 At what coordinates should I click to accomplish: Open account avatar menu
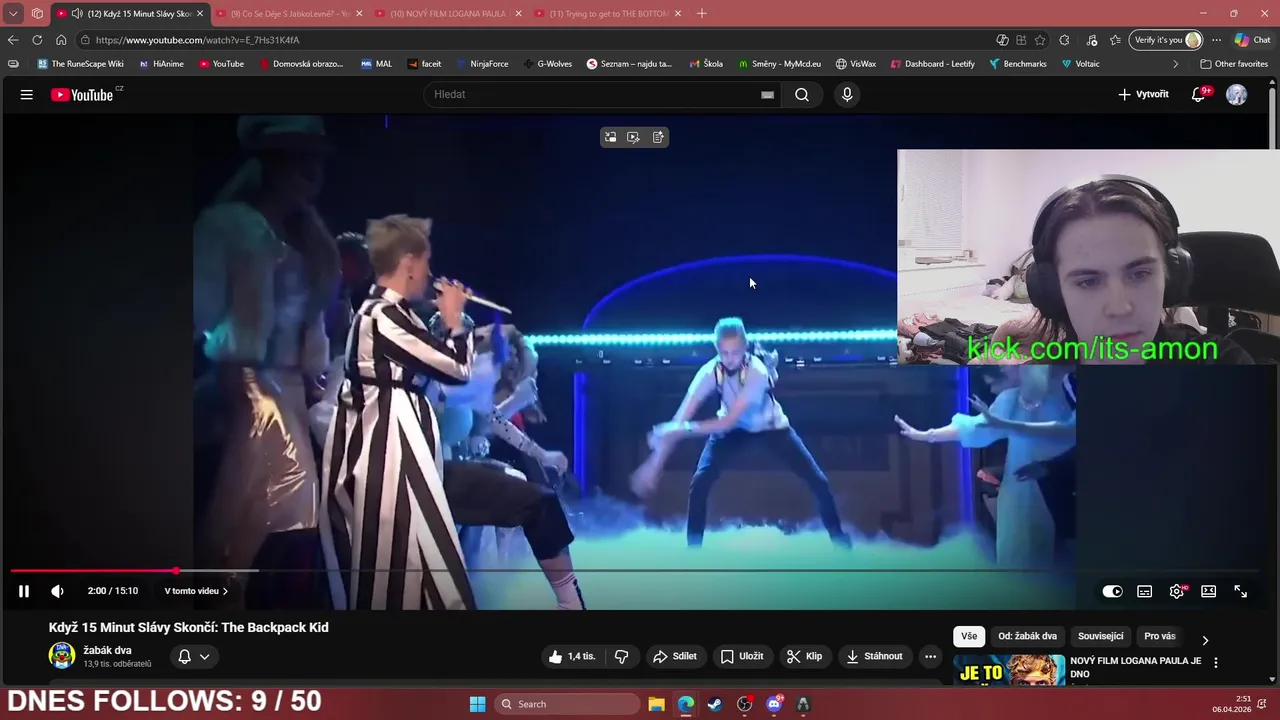(x=1237, y=94)
